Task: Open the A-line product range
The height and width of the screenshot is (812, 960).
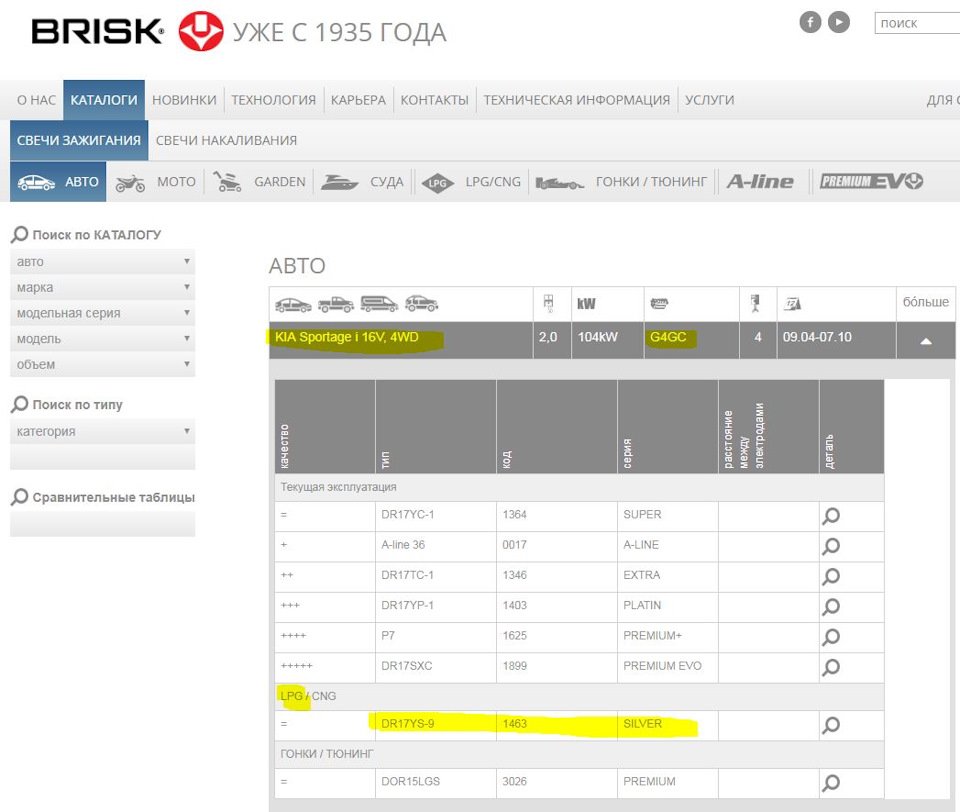Action: pos(760,182)
